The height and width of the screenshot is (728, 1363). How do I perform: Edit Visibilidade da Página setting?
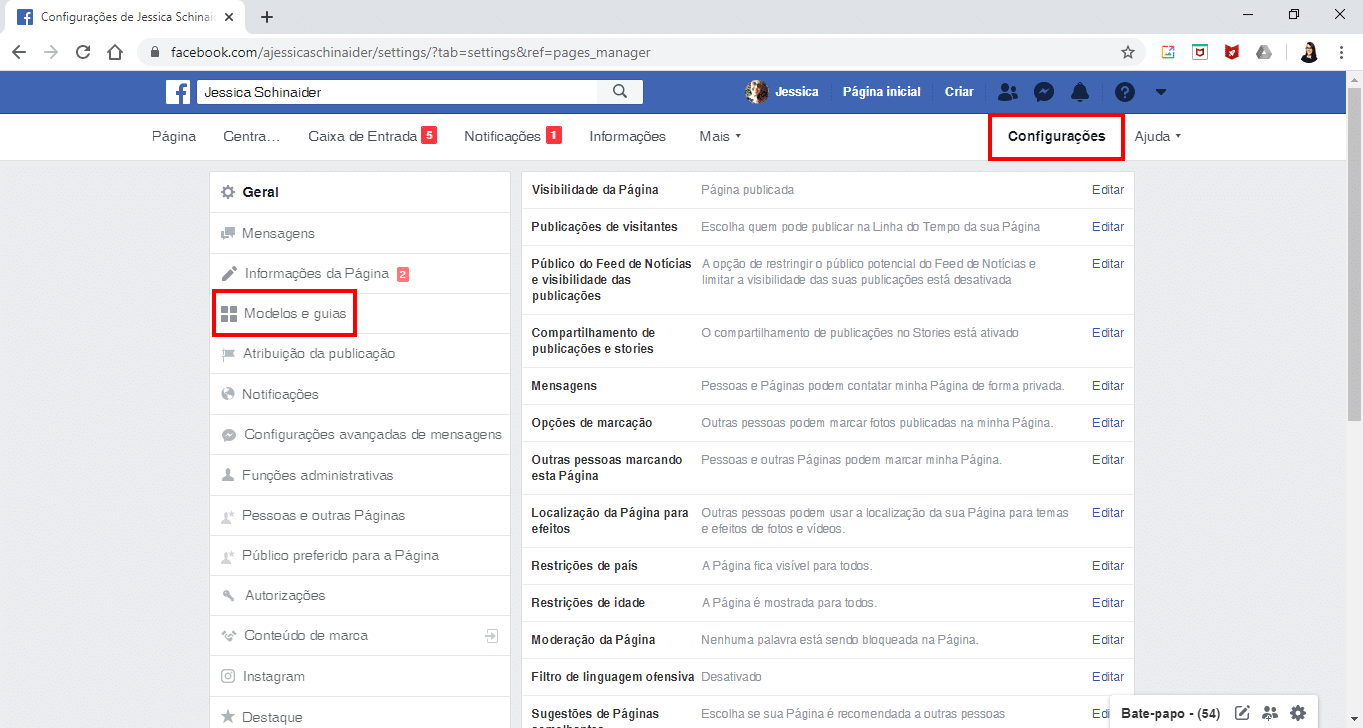pyautogui.click(x=1107, y=189)
